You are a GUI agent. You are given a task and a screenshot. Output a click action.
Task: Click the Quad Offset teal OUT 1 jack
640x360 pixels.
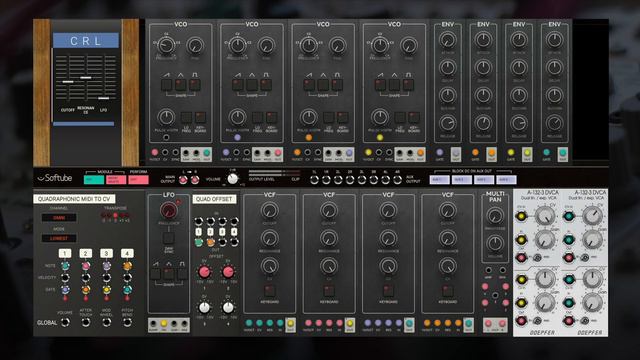click(x=198, y=242)
